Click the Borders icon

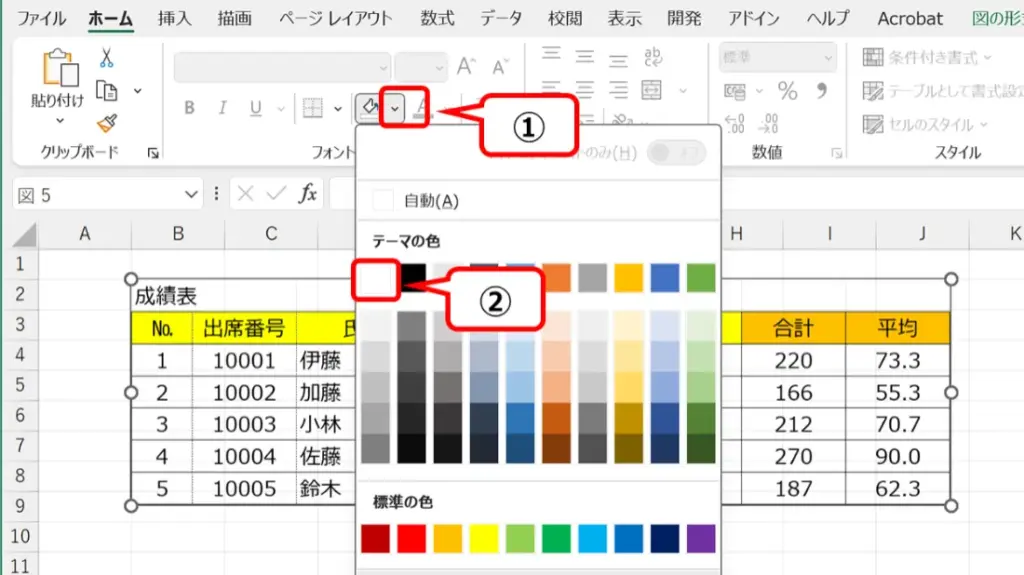point(313,108)
